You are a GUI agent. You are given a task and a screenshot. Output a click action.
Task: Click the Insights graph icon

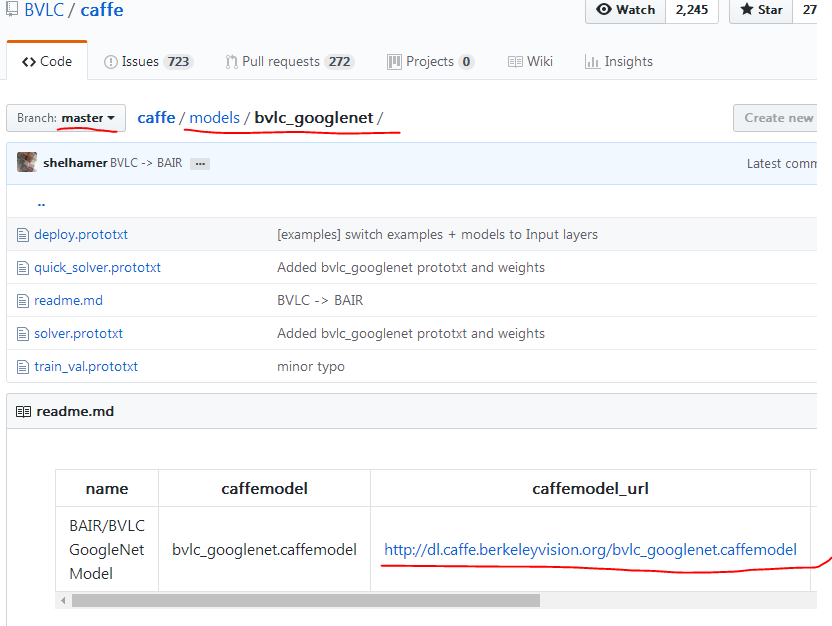[x=592, y=62]
